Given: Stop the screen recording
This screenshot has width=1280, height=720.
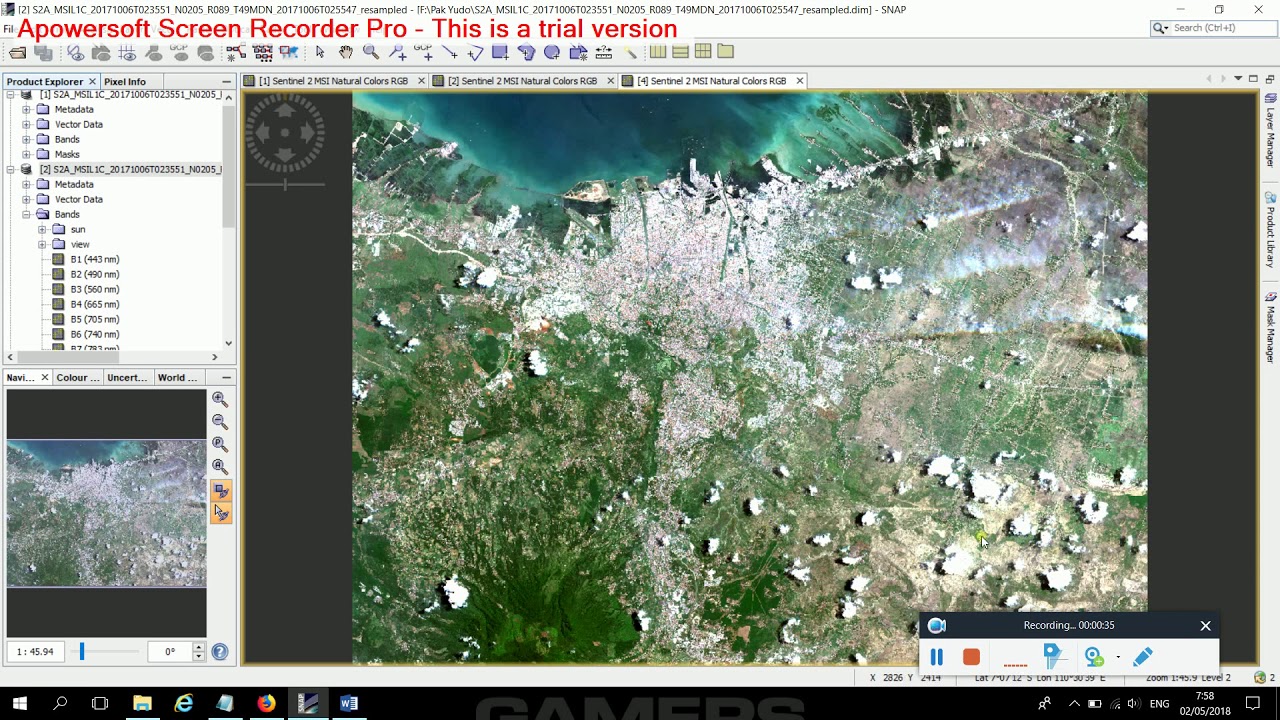Looking at the screenshot, I should point(971,657).
